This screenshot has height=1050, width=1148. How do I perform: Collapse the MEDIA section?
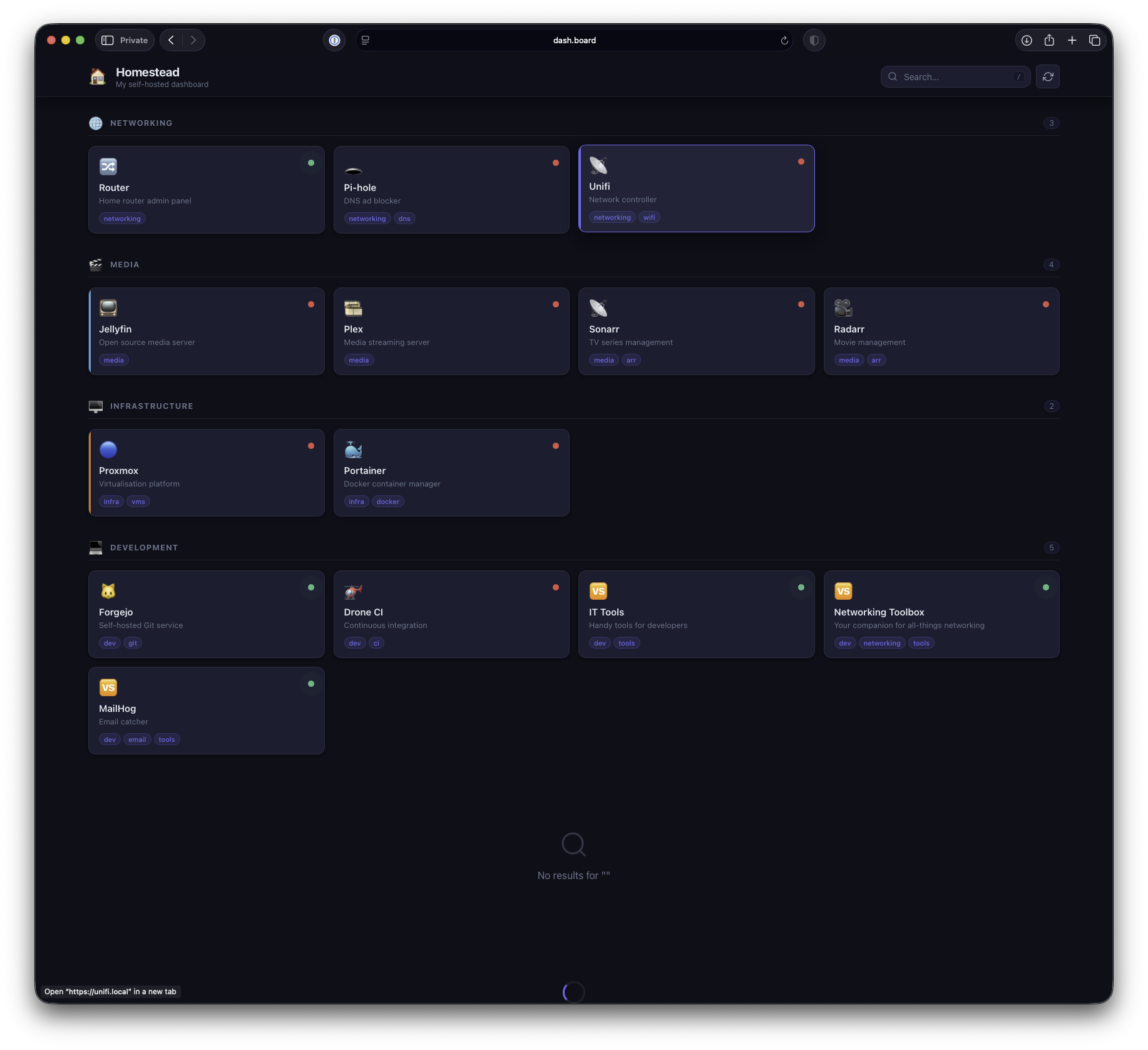124,264
